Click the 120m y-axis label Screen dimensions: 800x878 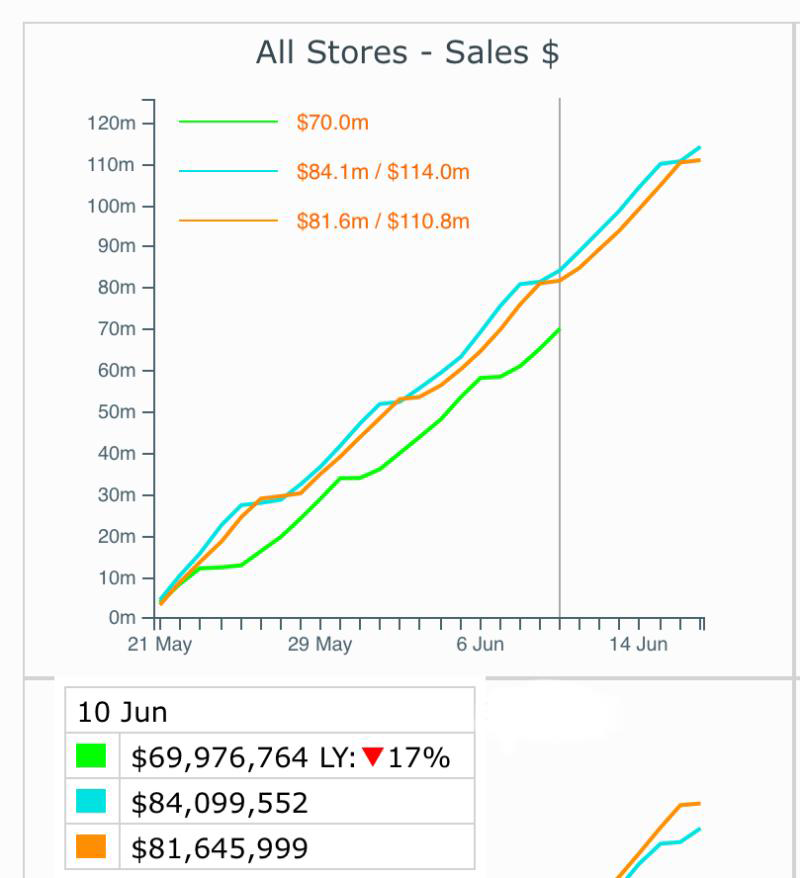click(x=112, y=123)
